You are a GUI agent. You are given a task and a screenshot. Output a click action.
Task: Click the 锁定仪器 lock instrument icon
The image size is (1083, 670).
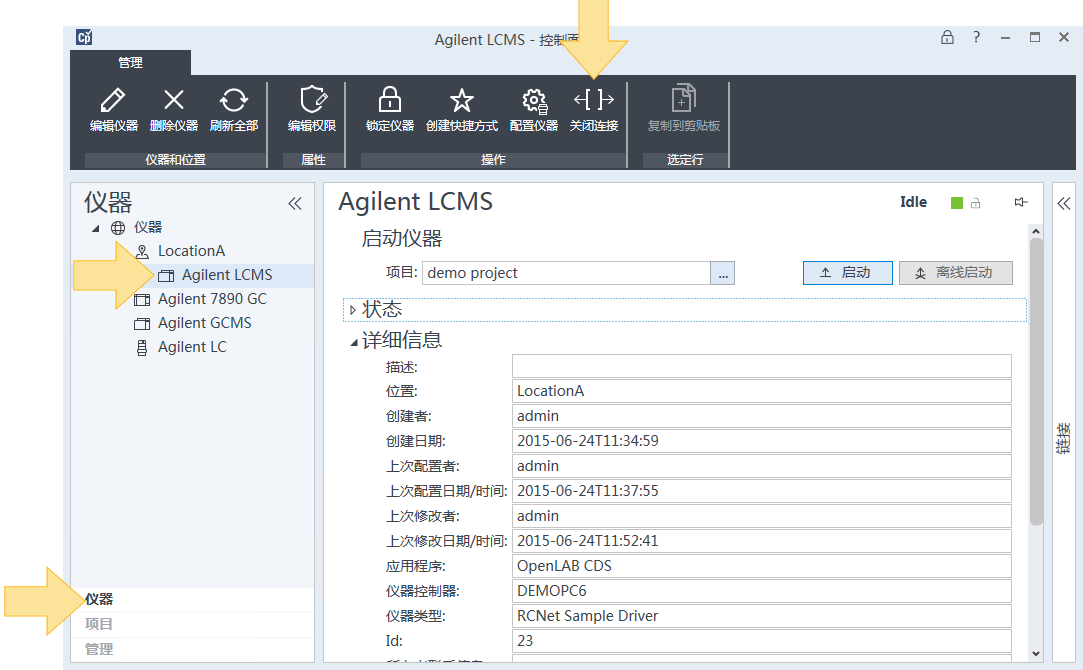(390, 100)
